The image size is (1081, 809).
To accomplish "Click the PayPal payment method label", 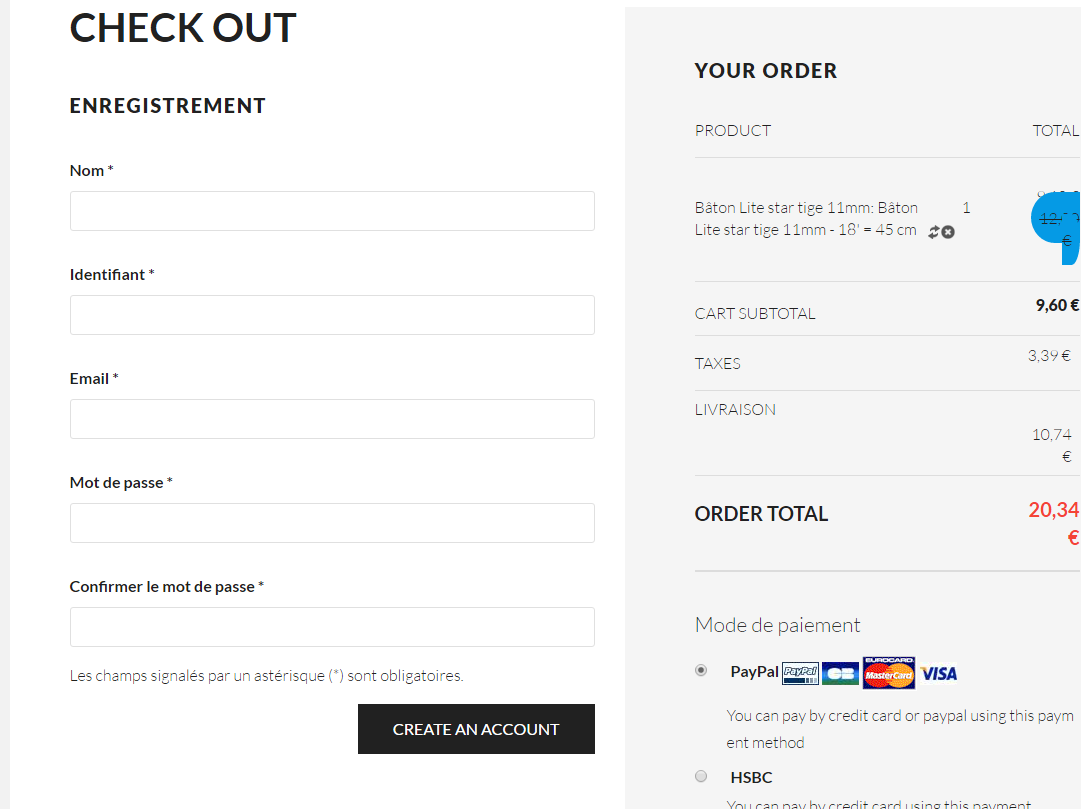I will coord(754,672).
